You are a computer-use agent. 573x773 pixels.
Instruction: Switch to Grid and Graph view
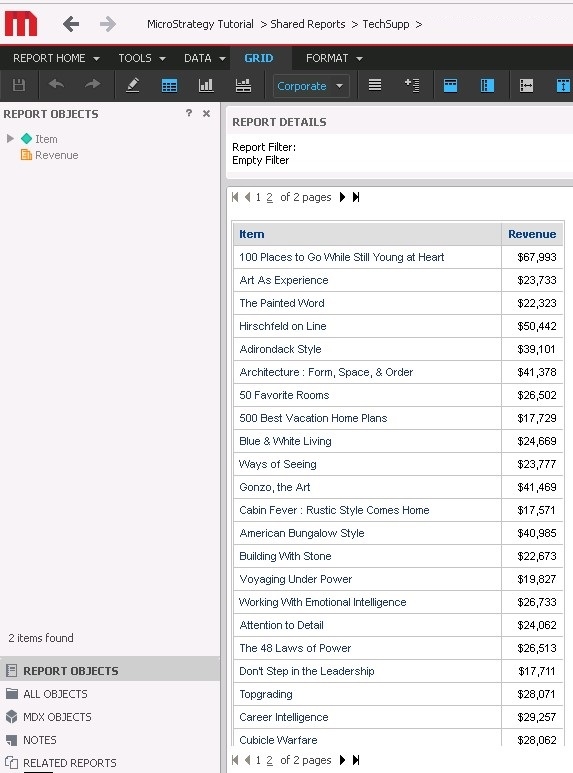(x=243, y=85)
